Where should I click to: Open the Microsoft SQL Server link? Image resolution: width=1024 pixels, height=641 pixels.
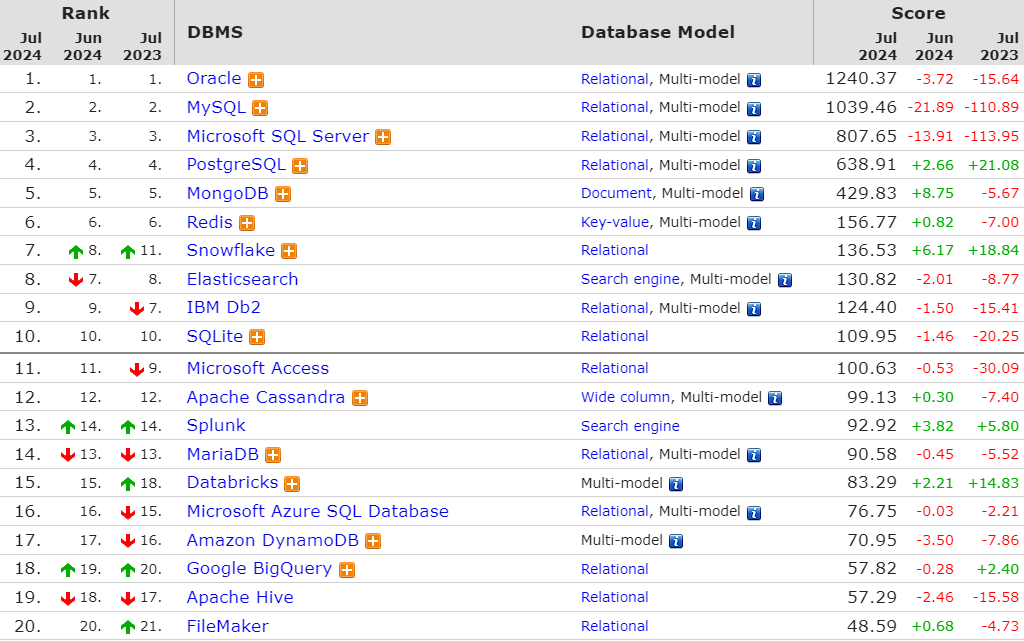(x=278, y=136)
